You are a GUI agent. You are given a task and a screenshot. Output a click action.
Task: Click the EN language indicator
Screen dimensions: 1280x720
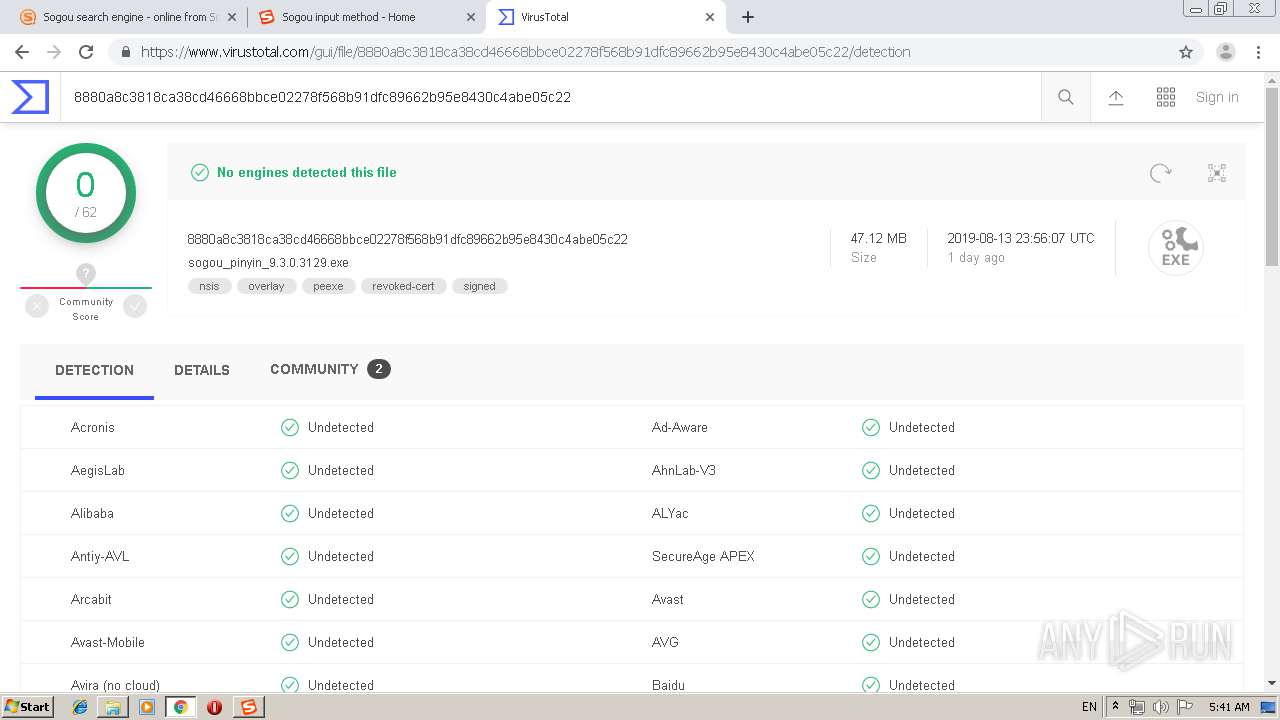point(1089,707)
